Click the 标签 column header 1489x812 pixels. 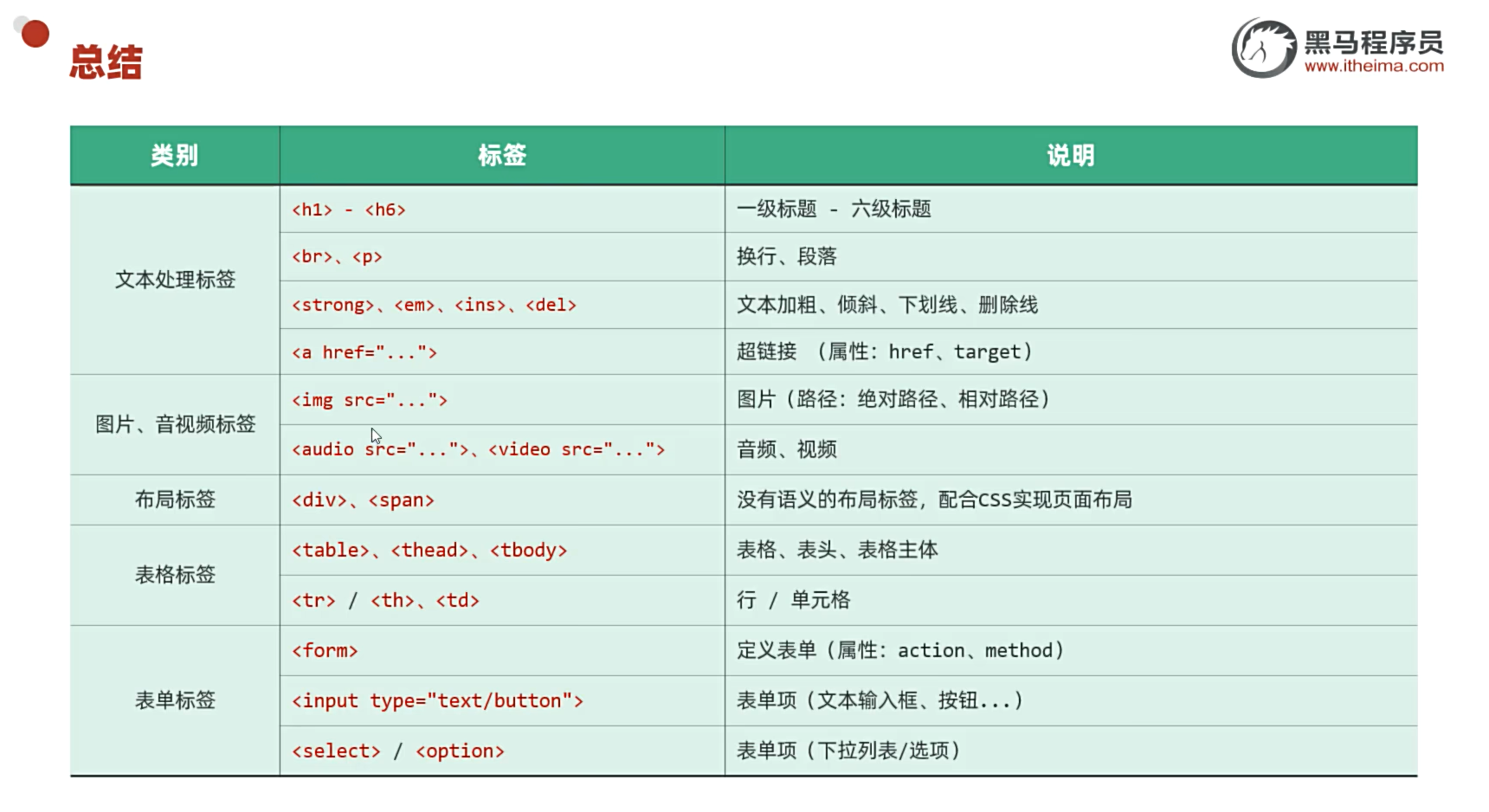(x=502, y=156)
